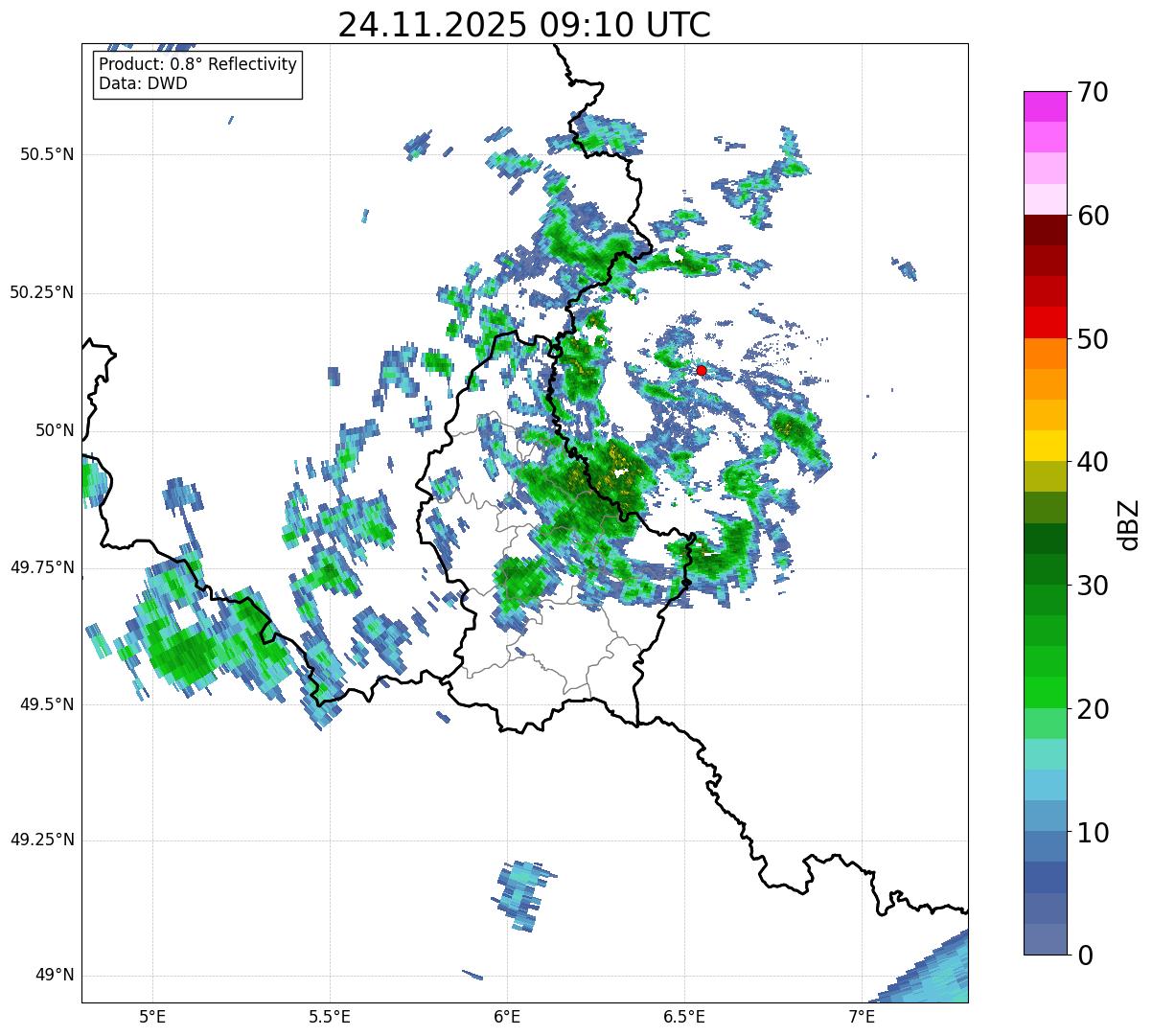Screen dimensions: 1152x1036
Task: Pick the dark blue colorbar segment near 5
Action: 1045,878
